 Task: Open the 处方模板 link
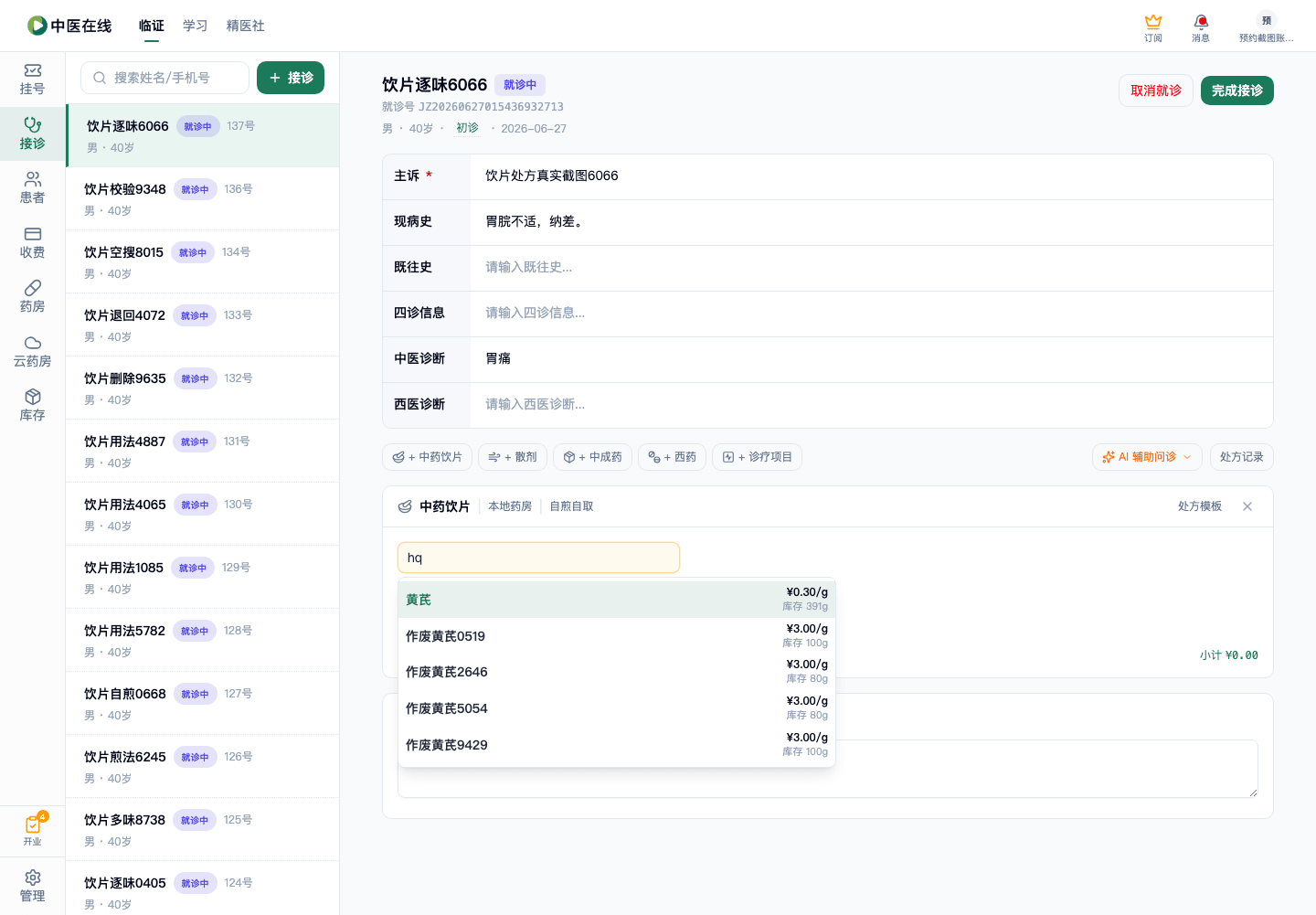1200,506
